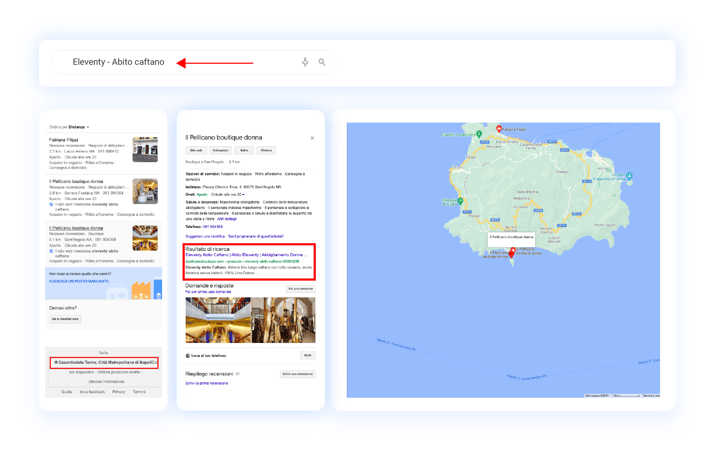This screenshot has width=715, height=458.
Task: Click the Invia button
Action: point(308,355)
